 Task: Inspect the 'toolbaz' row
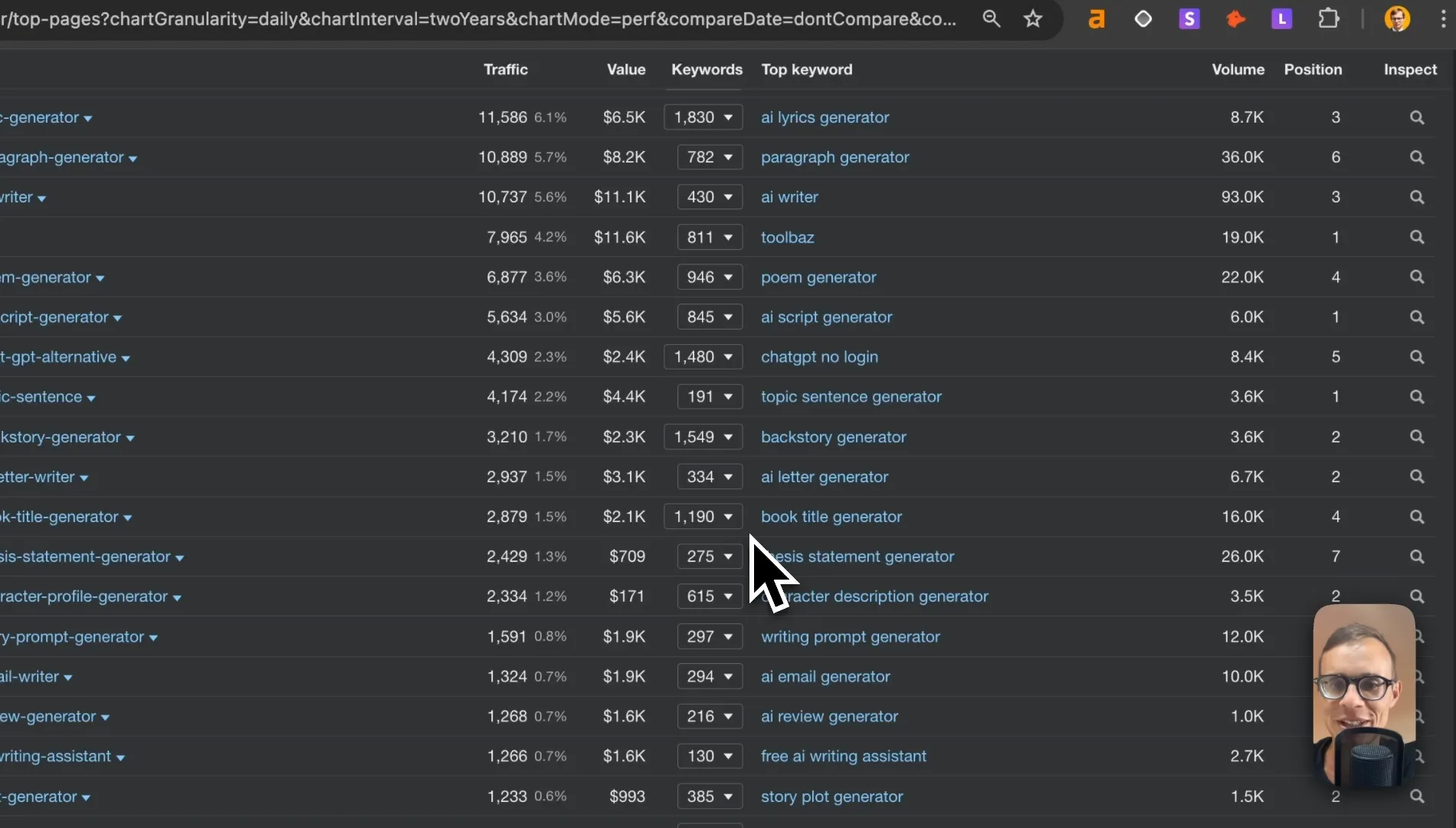click(x=1417, y=238)
